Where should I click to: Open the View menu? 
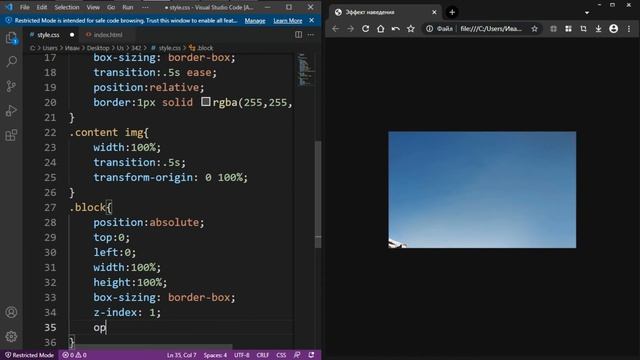(93, 7)
